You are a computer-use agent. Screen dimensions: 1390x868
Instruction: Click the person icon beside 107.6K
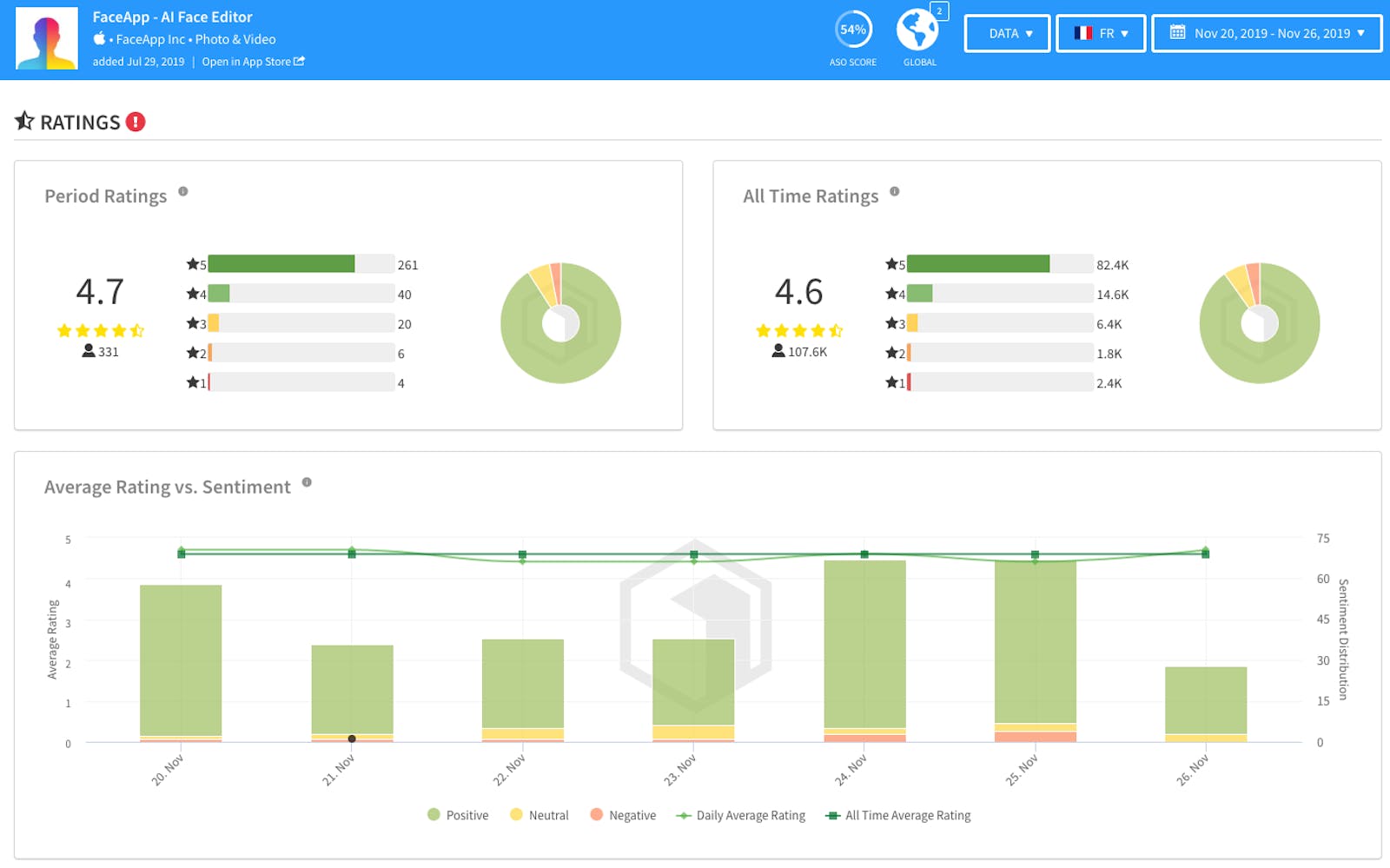778,351
